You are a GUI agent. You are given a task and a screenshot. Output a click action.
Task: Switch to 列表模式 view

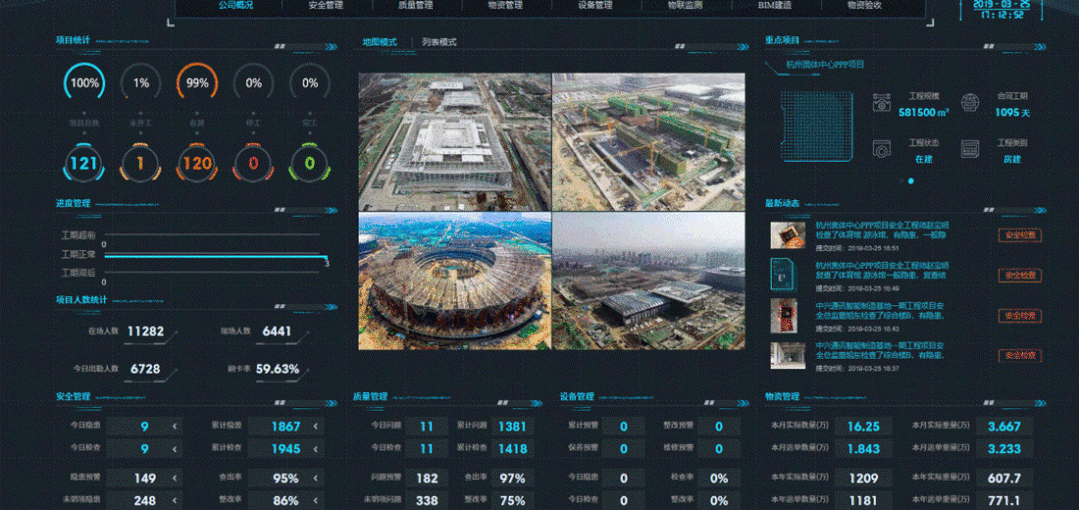(x=439, y=43)
